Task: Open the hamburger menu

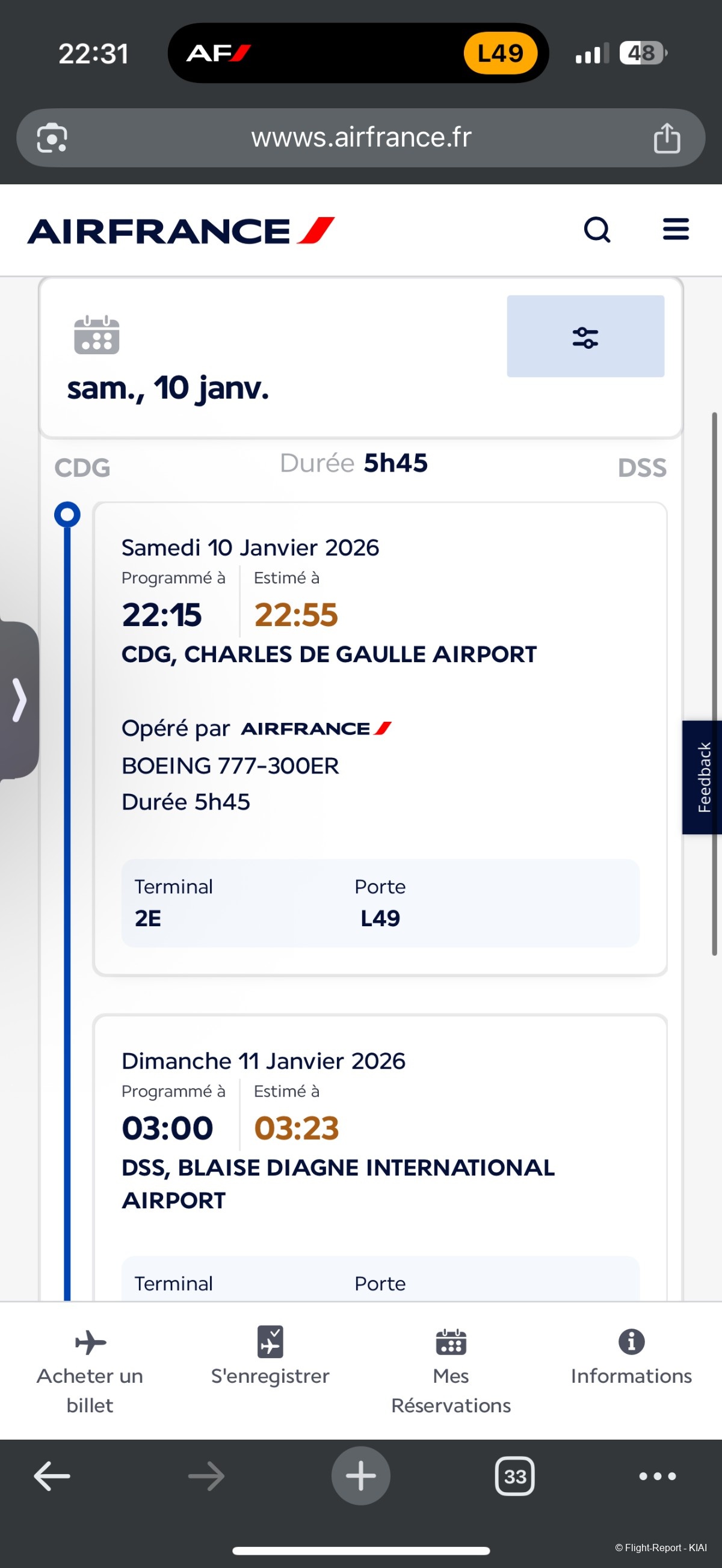Action: (675, 230)
